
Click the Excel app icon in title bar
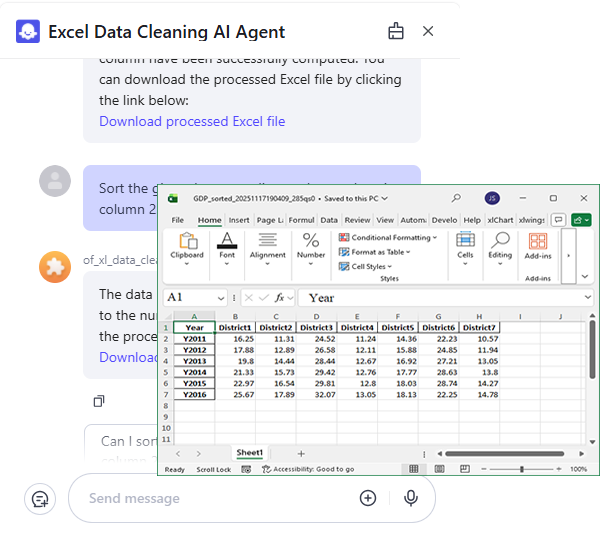point(173,198)
